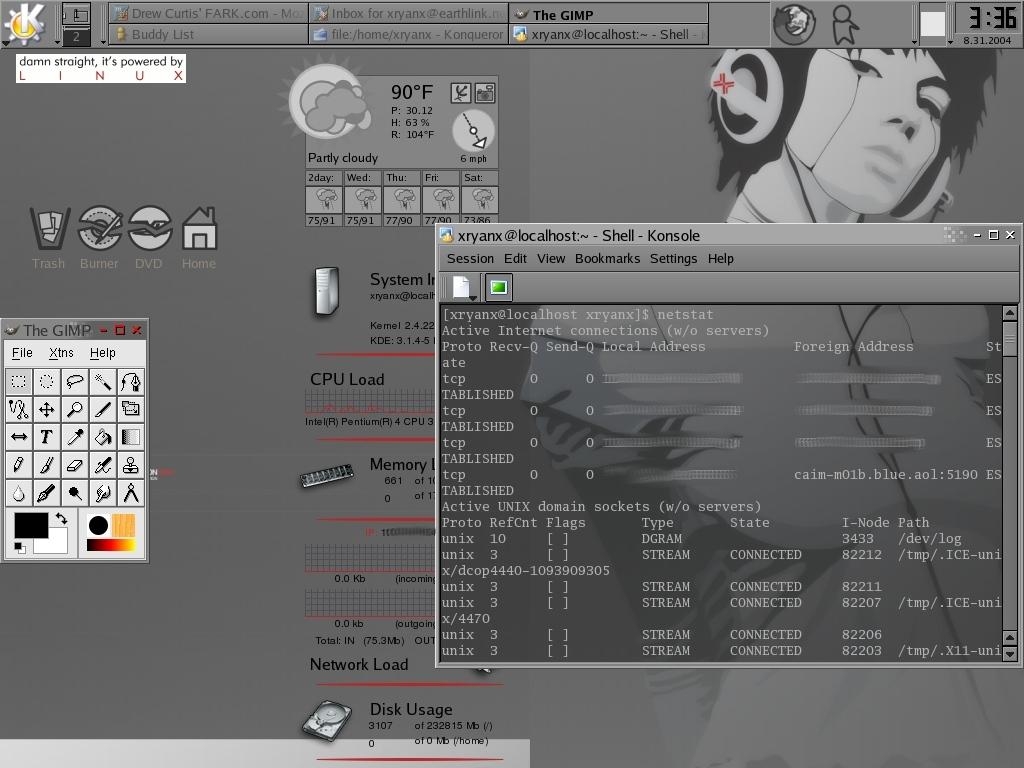Select the Ellipse Select tool in GIMP
The width and height of the screenshot is (1024, 768).
point(46,381)
